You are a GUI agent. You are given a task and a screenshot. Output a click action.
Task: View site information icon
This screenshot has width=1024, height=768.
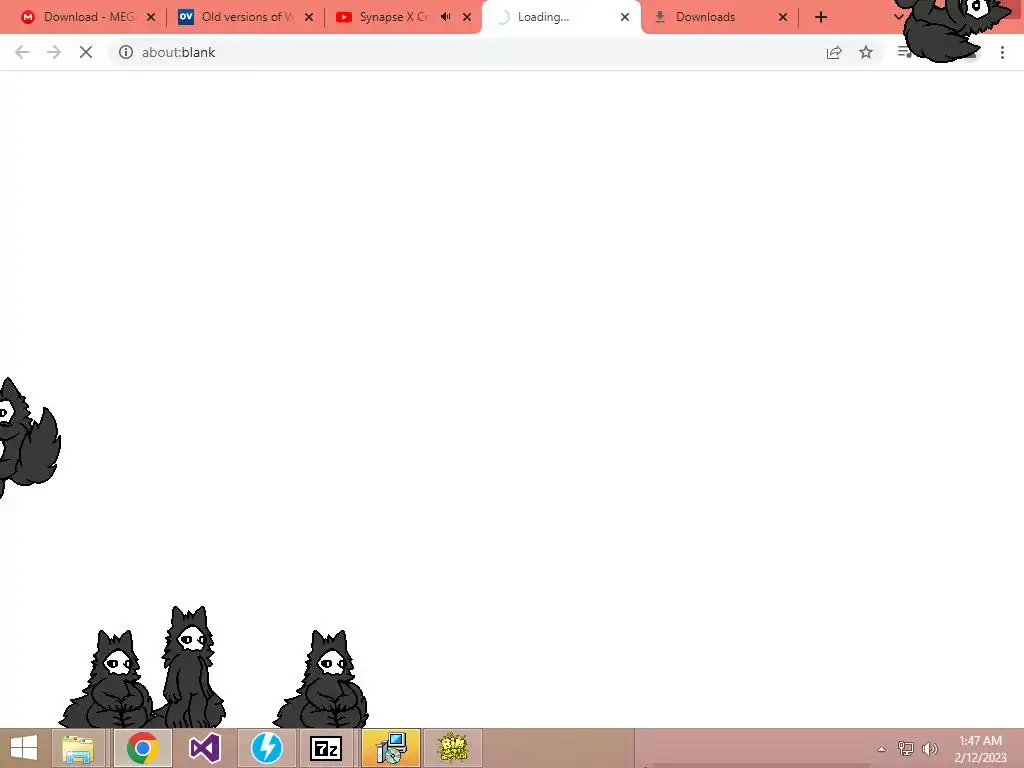click(126, 52)
